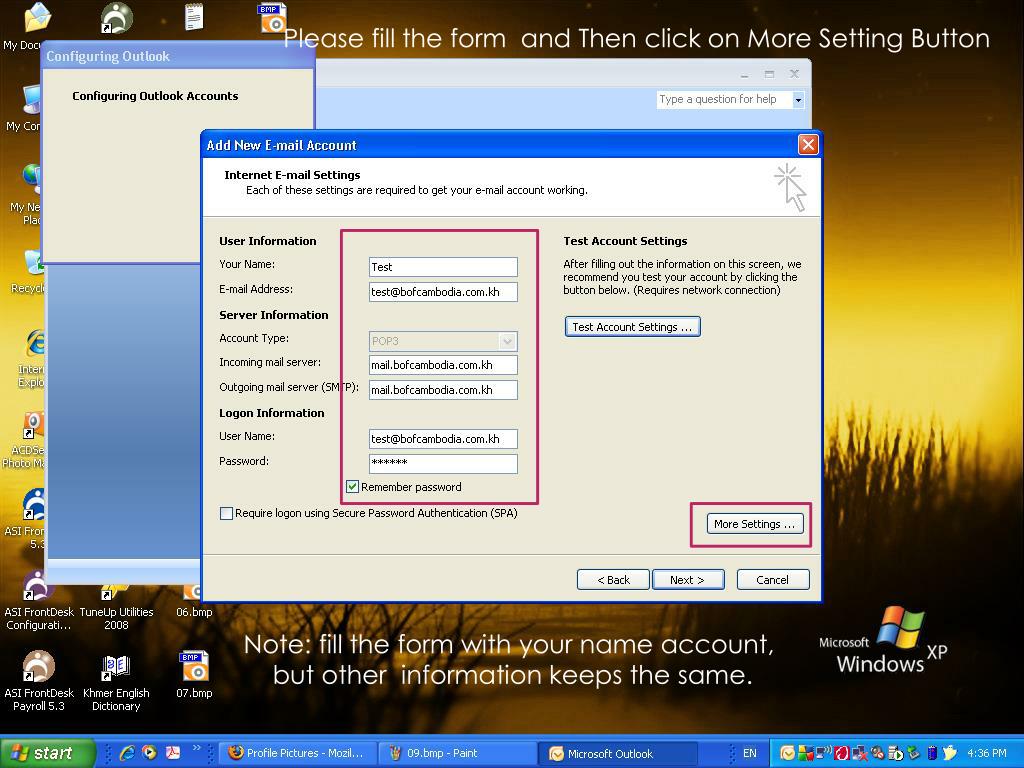Image resolution: width=1024 pixels, height=768 pixels.
Task: Open the My Computer desktop icon
Action: point(26,108)
